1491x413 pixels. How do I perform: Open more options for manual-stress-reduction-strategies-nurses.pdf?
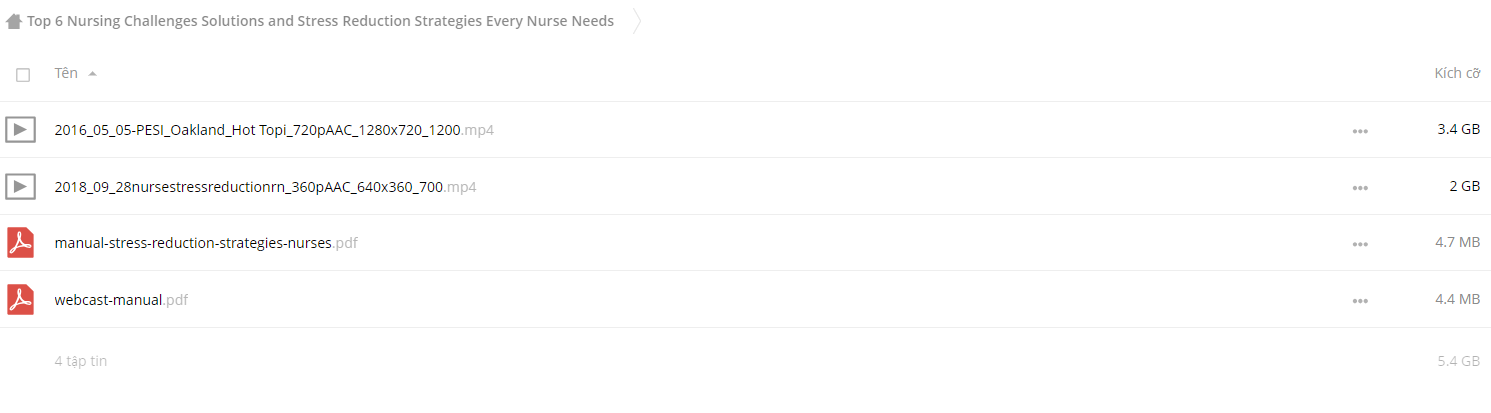(1359, 243)
